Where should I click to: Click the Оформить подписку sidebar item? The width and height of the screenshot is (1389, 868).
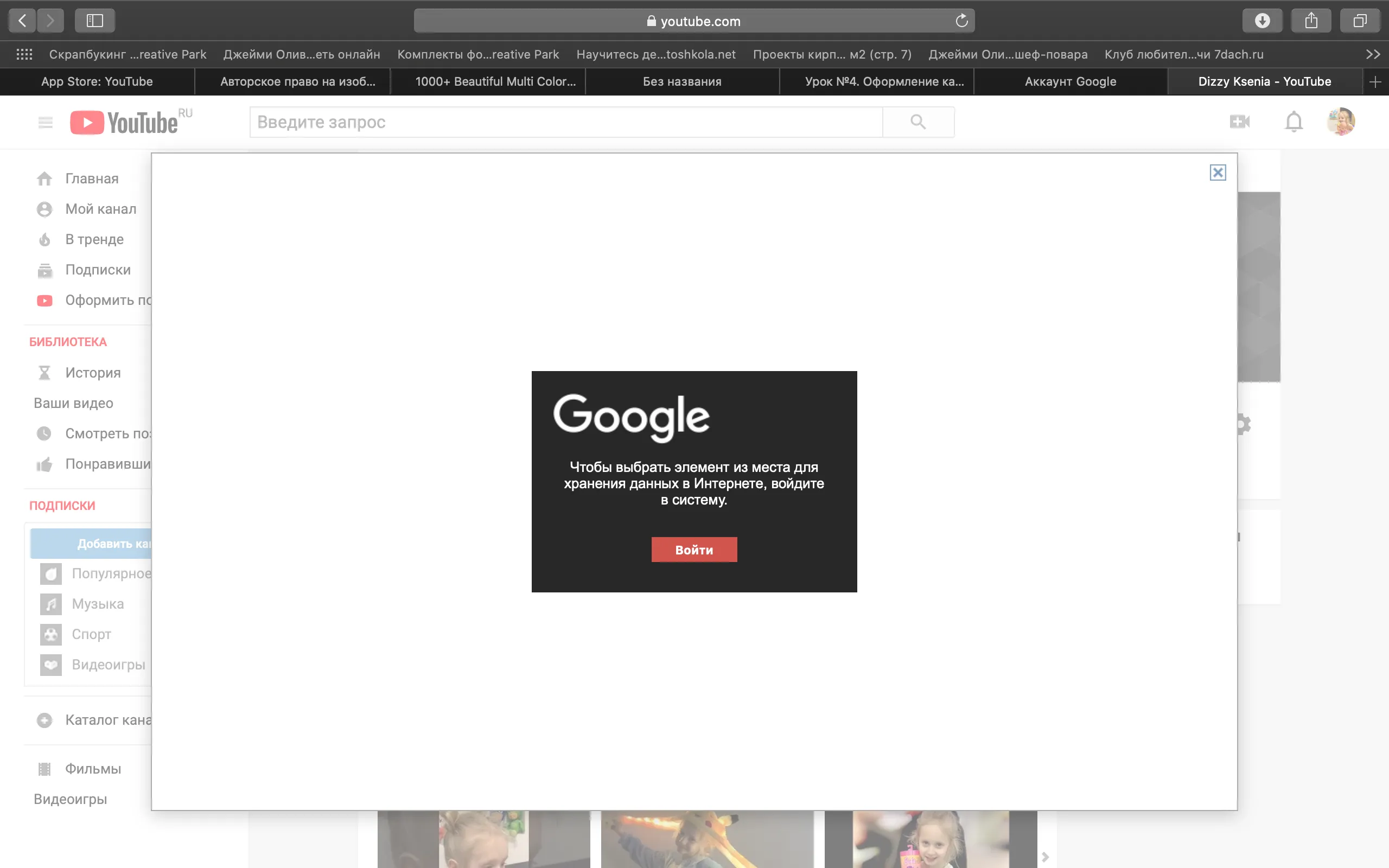[93, 300]
